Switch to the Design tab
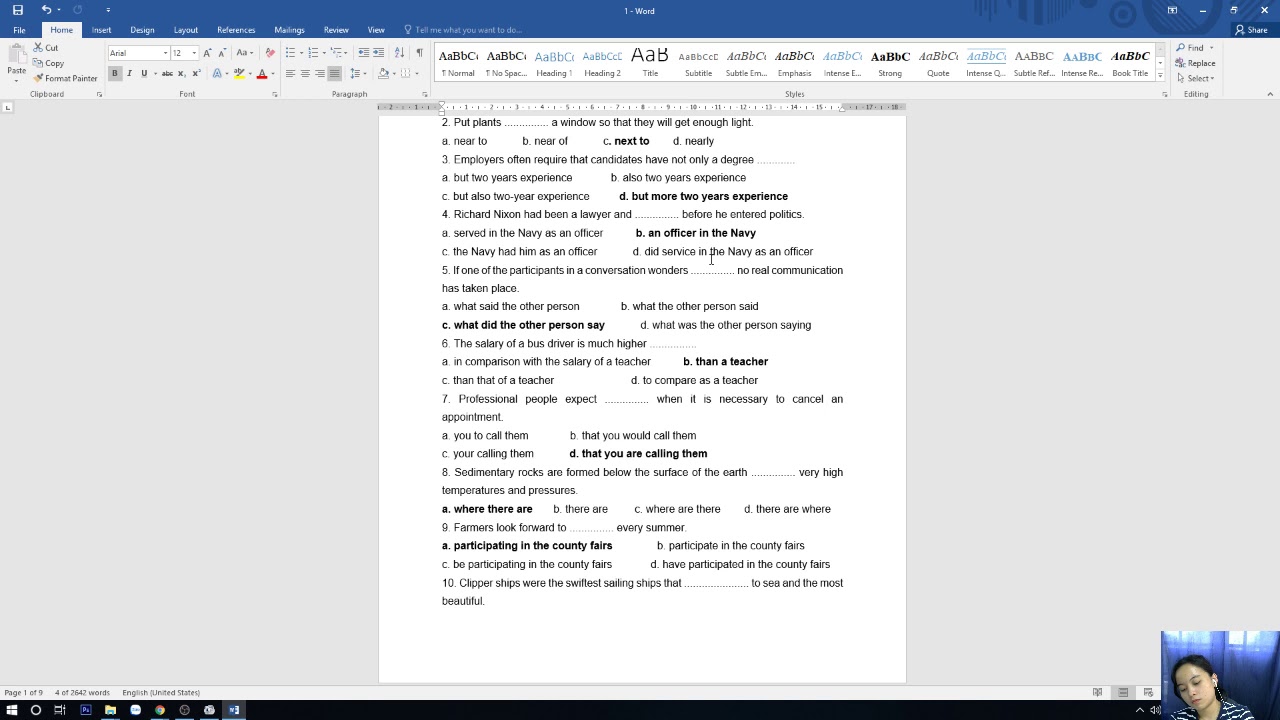The width and height of the screenshot is (1280, 720). tap(142, 30)
